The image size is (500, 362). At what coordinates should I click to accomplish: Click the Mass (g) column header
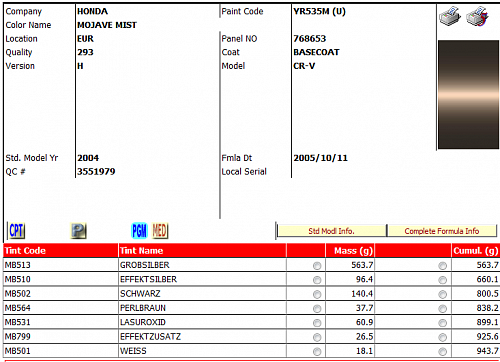(350, 251)
